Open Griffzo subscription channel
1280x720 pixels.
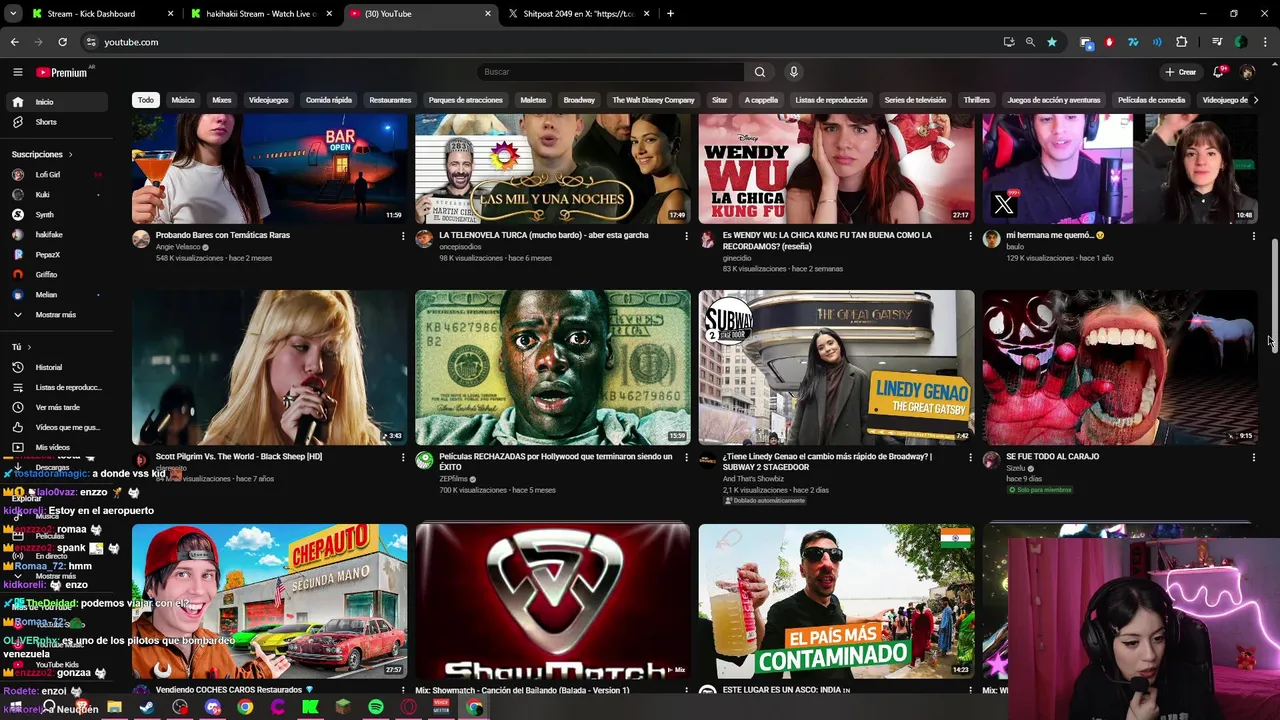point(58,275)
